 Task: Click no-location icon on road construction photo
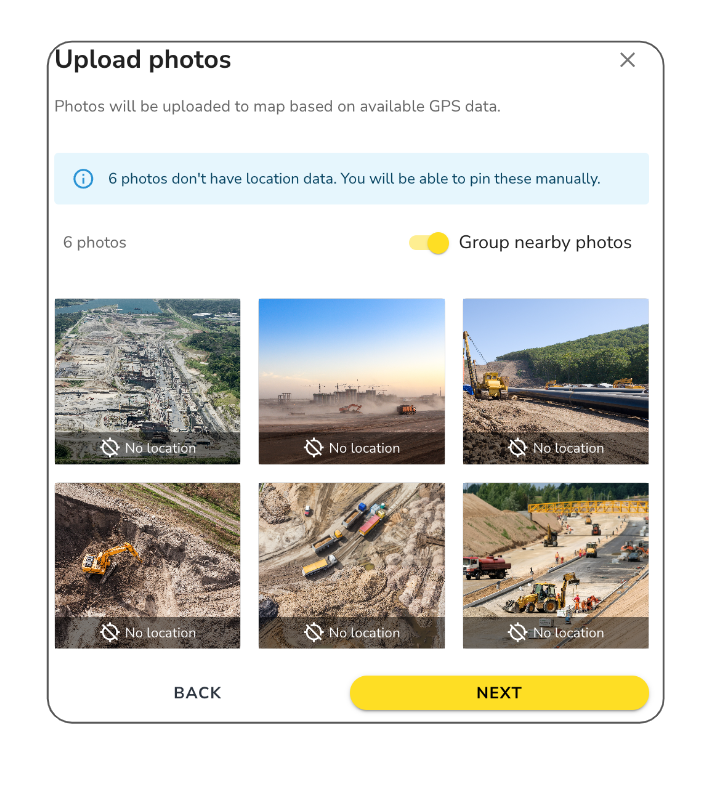[518, 632]
